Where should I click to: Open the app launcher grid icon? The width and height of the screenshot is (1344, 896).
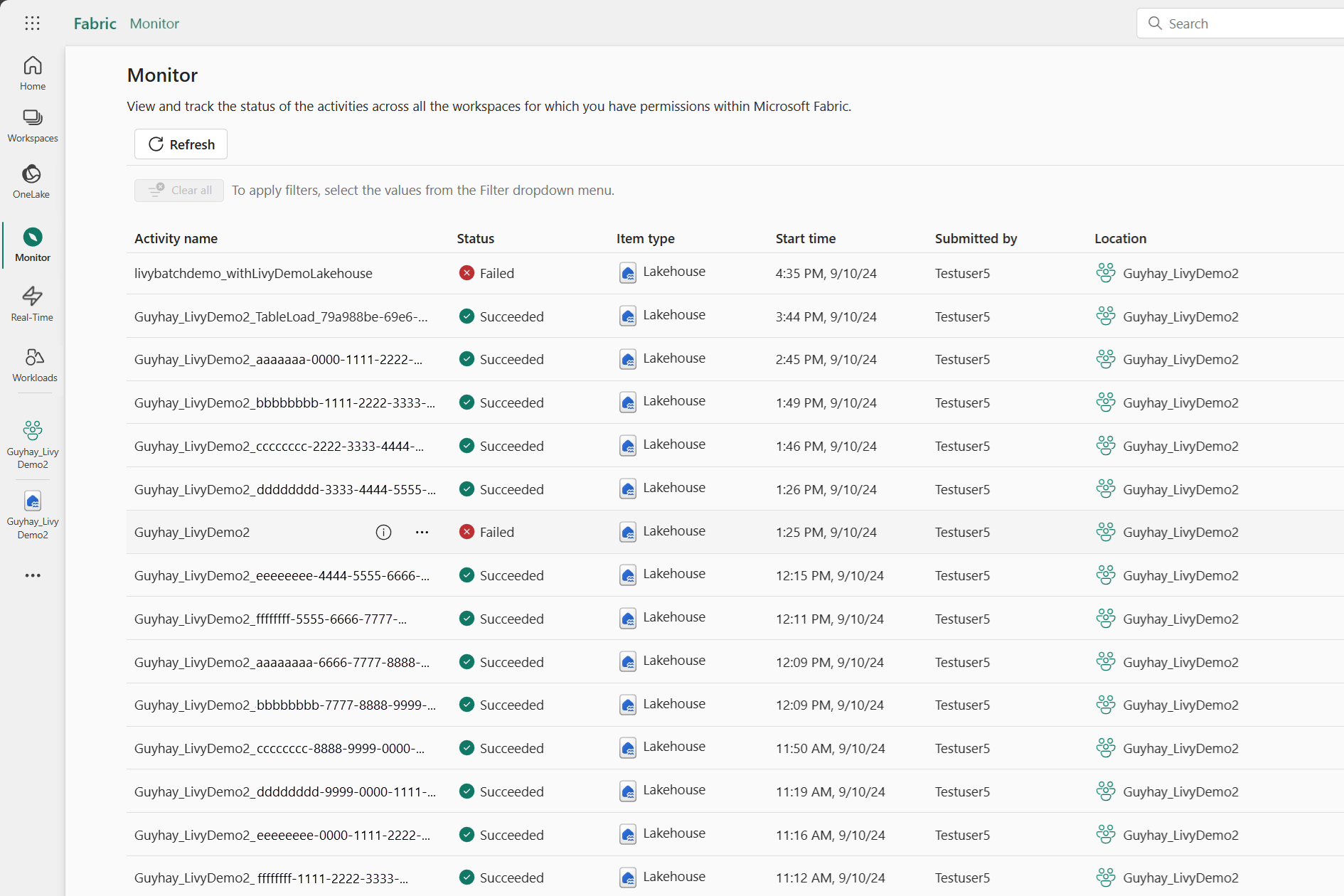32,23
